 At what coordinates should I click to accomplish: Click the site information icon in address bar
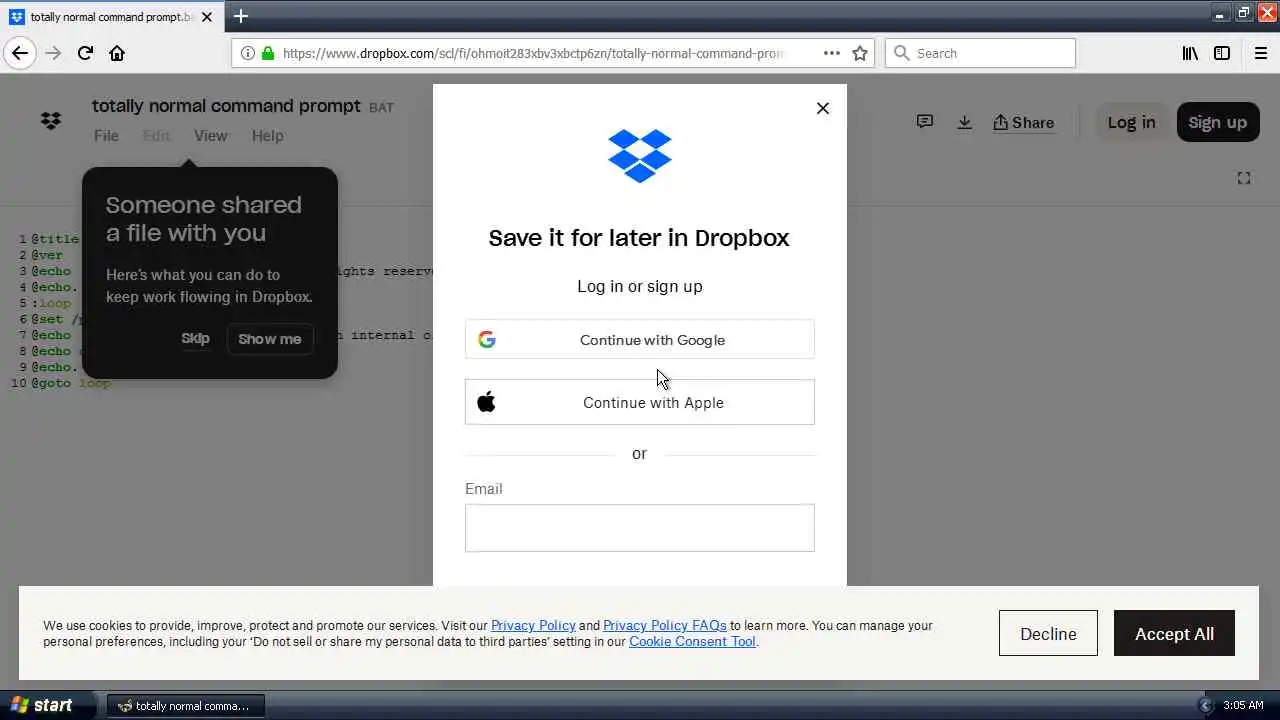pyautogui.click(x=248, y=53)
